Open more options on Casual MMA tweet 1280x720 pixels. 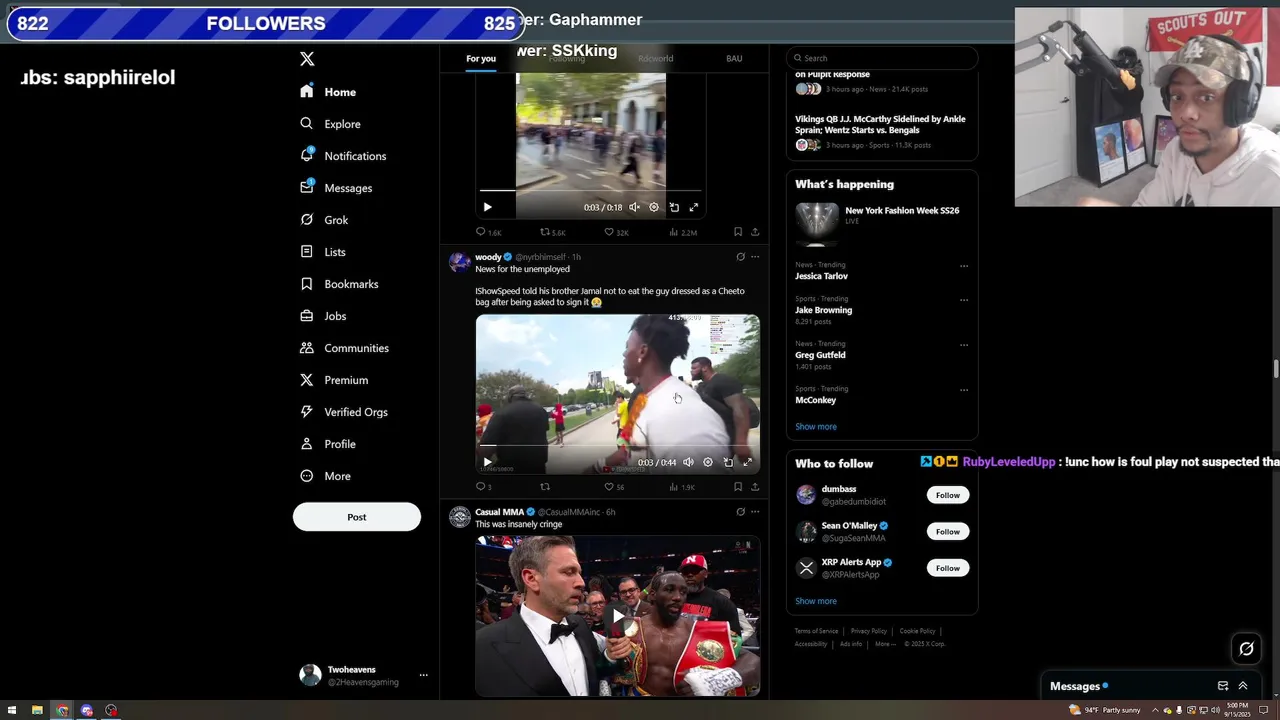coord(755,512)
